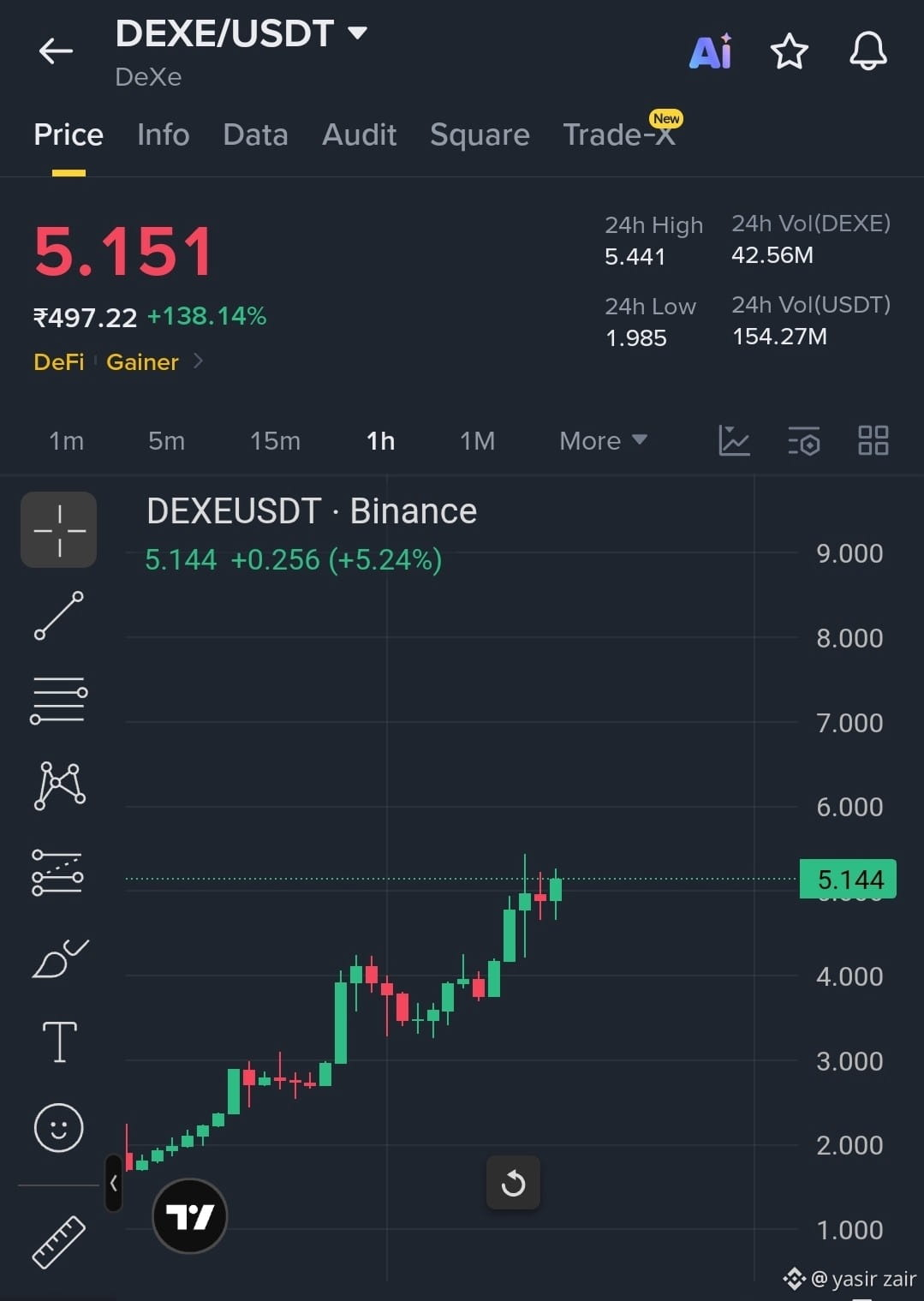Tap the 3.000 price axis label
Image resolution: width=924 pixels, height=1301 pixels.
(849, 1061)
